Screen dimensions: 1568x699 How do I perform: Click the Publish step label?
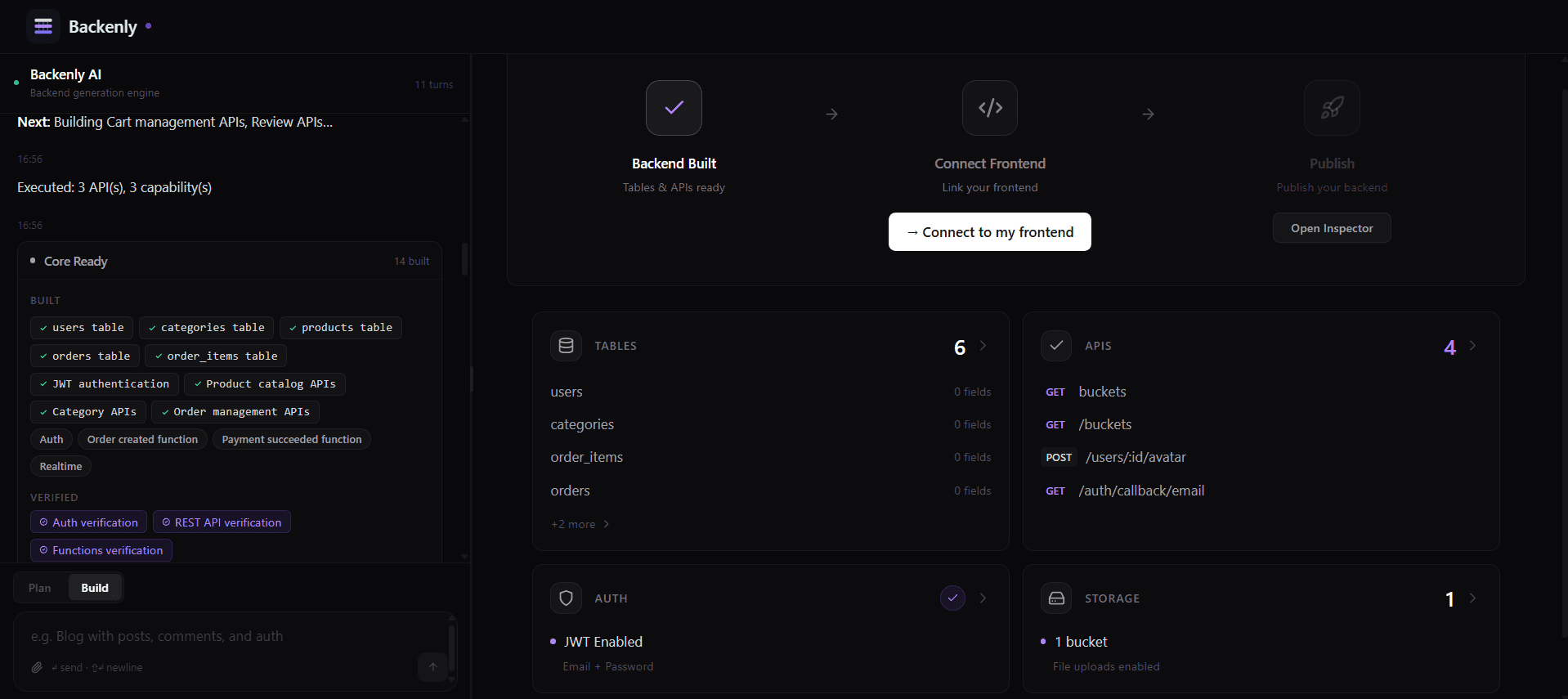[1332, 164]
